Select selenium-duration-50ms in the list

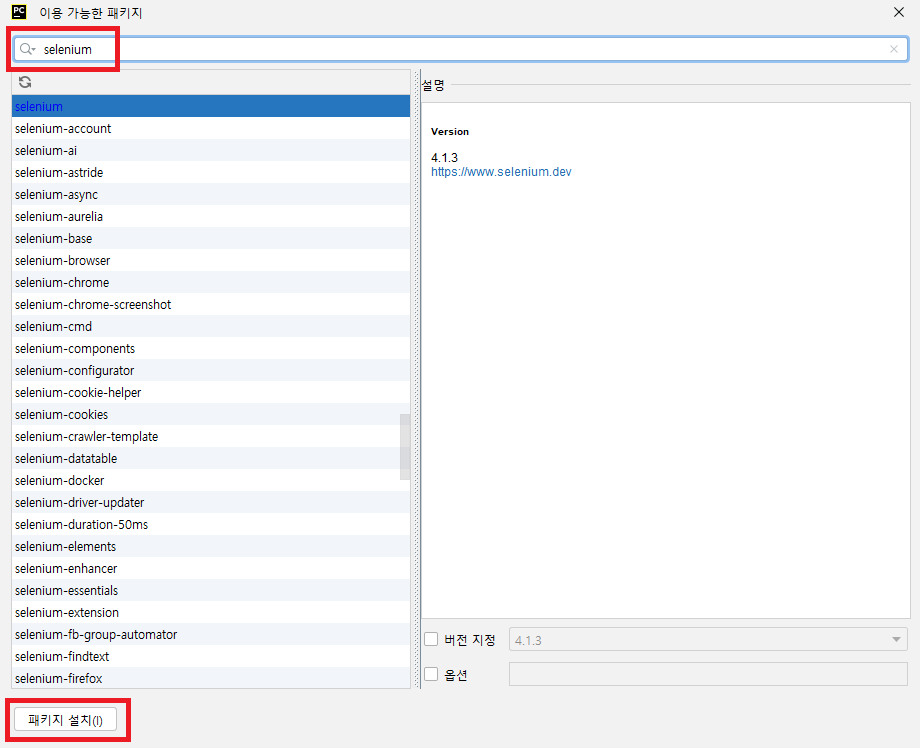211,524
